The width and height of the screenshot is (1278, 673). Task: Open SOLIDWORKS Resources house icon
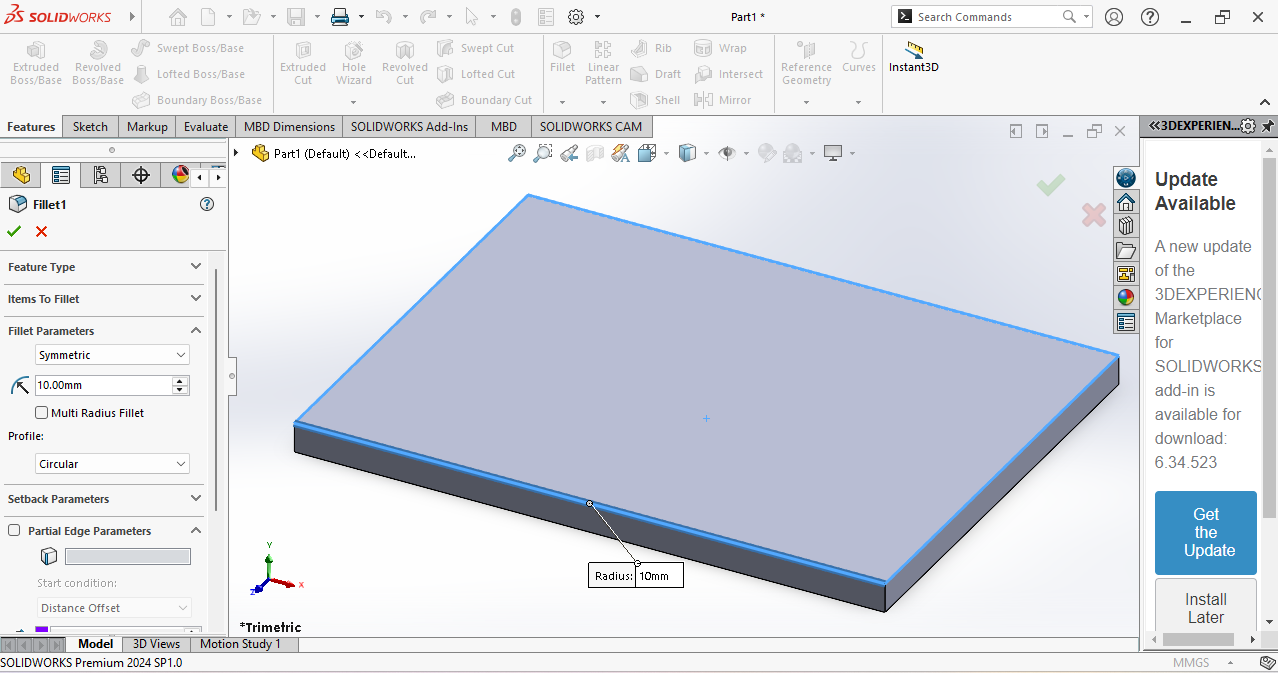point(1126,202)
